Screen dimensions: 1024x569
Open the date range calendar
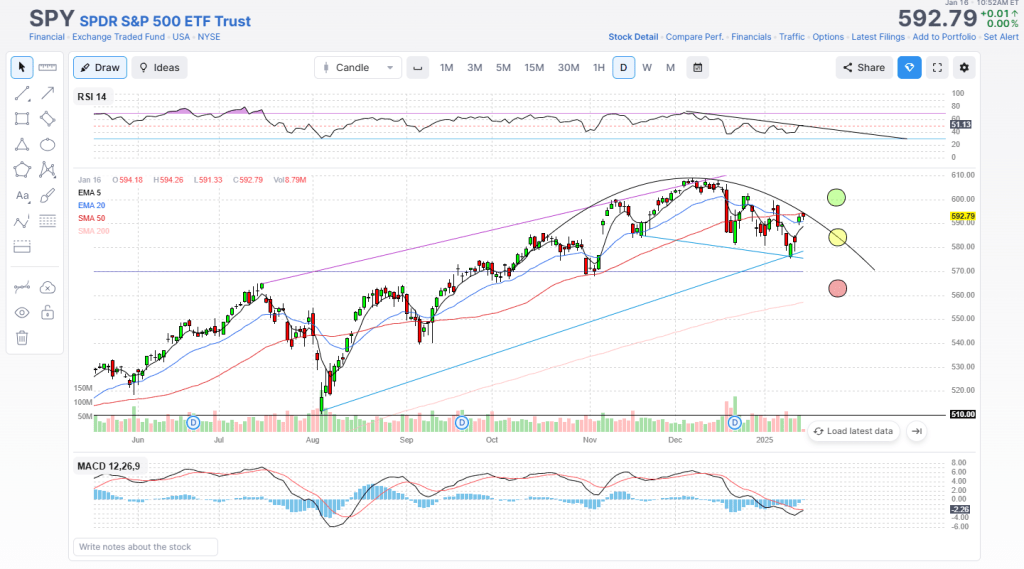[x=698, y=67]
